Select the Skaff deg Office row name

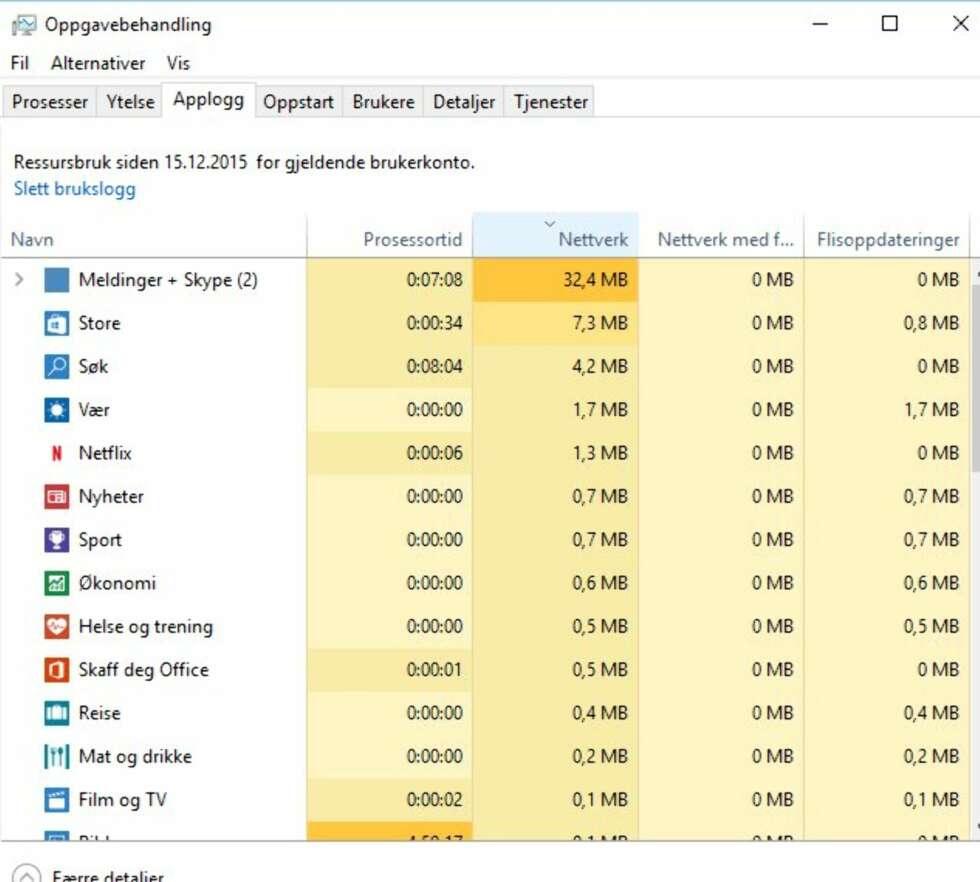point(144,670)
